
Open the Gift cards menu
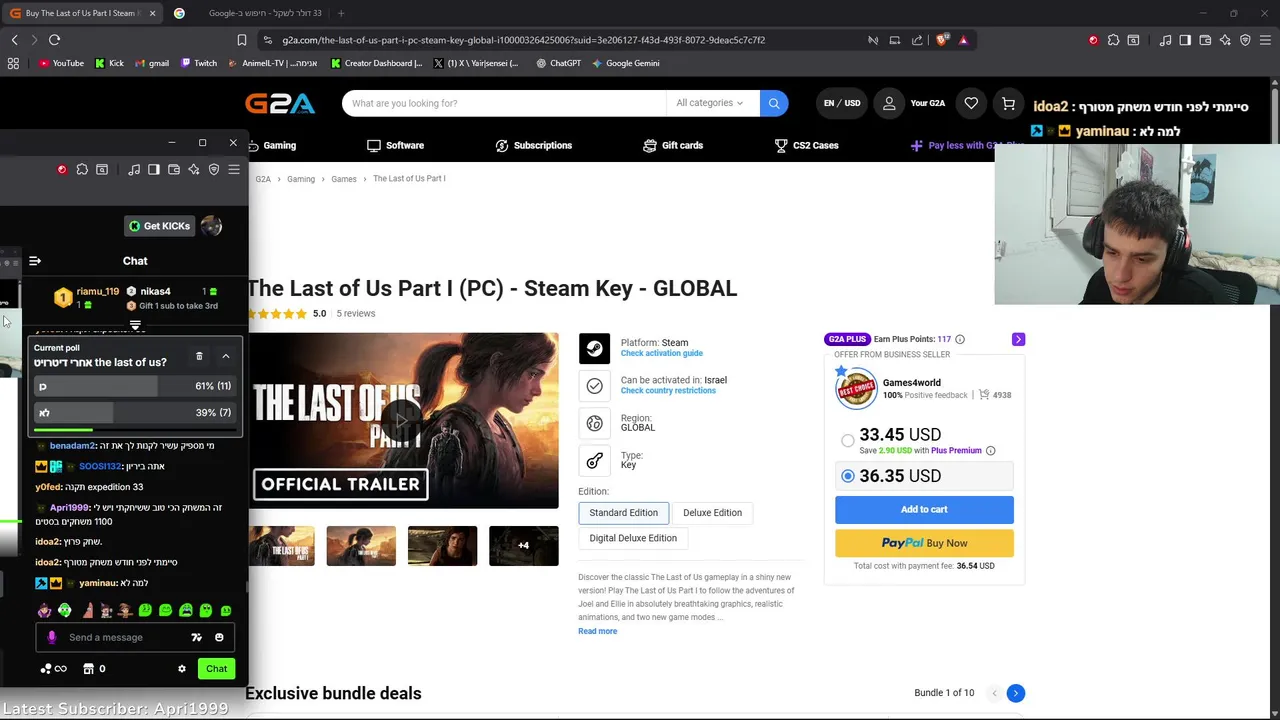click(673, 145)
